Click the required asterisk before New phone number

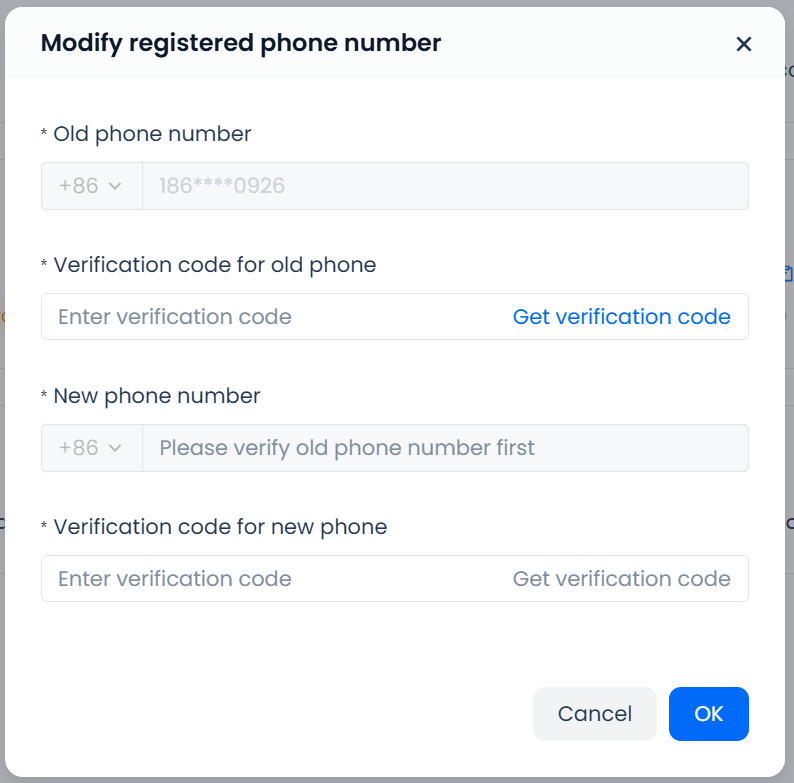click(44, 396)
